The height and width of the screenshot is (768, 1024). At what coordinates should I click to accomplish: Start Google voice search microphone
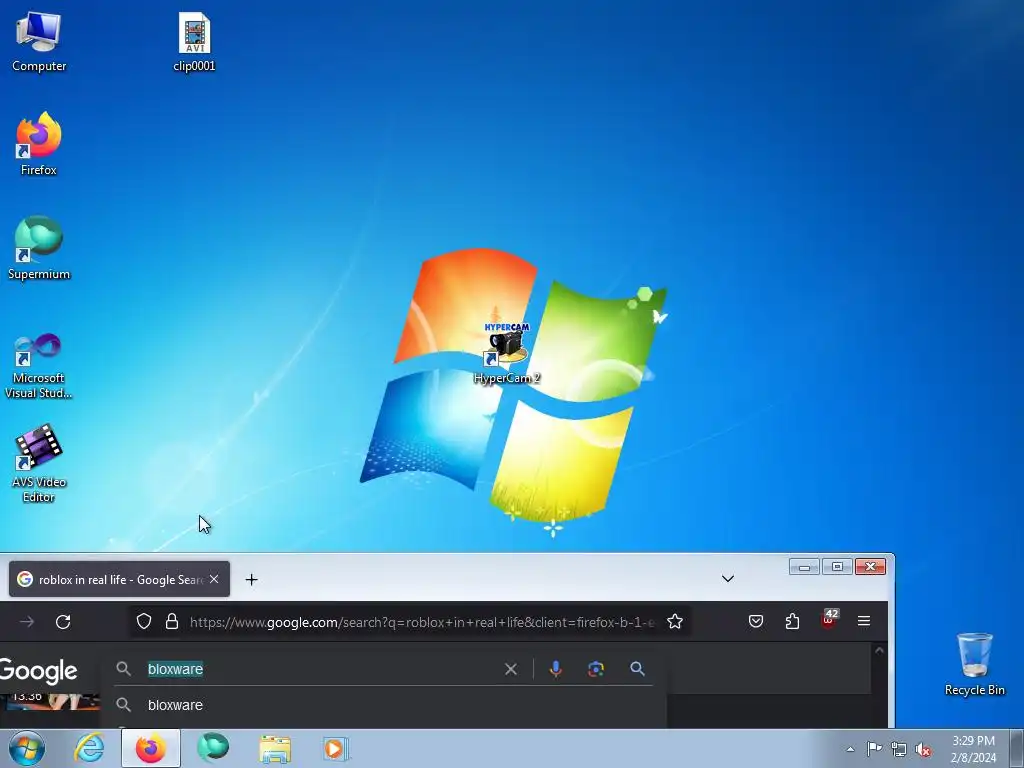point(556,669)
